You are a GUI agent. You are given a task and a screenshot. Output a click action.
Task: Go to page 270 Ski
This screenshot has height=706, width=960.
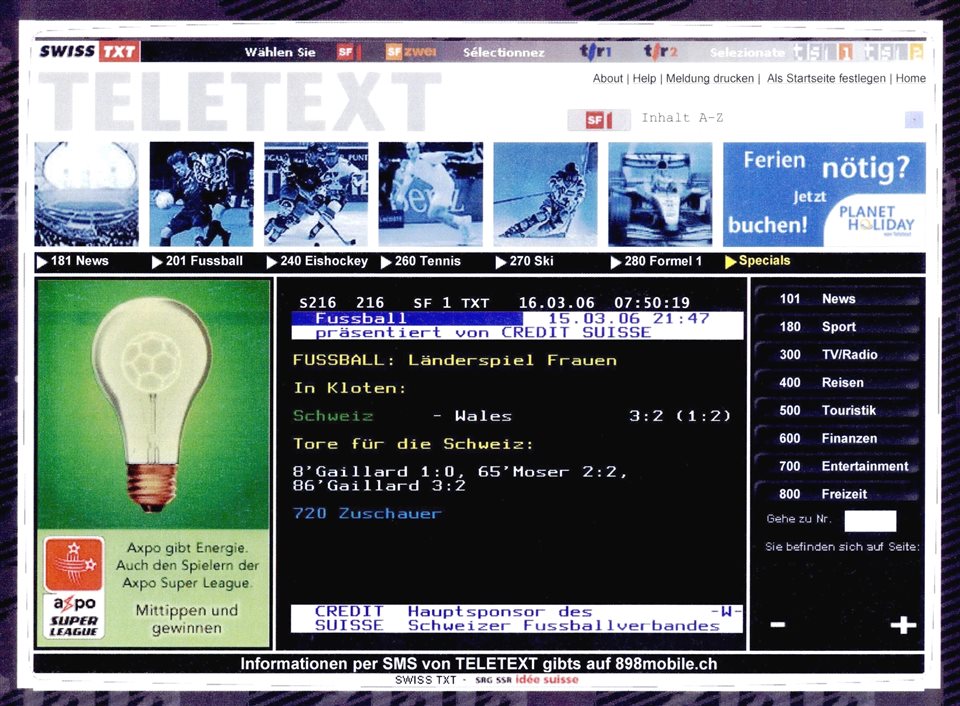525,261
